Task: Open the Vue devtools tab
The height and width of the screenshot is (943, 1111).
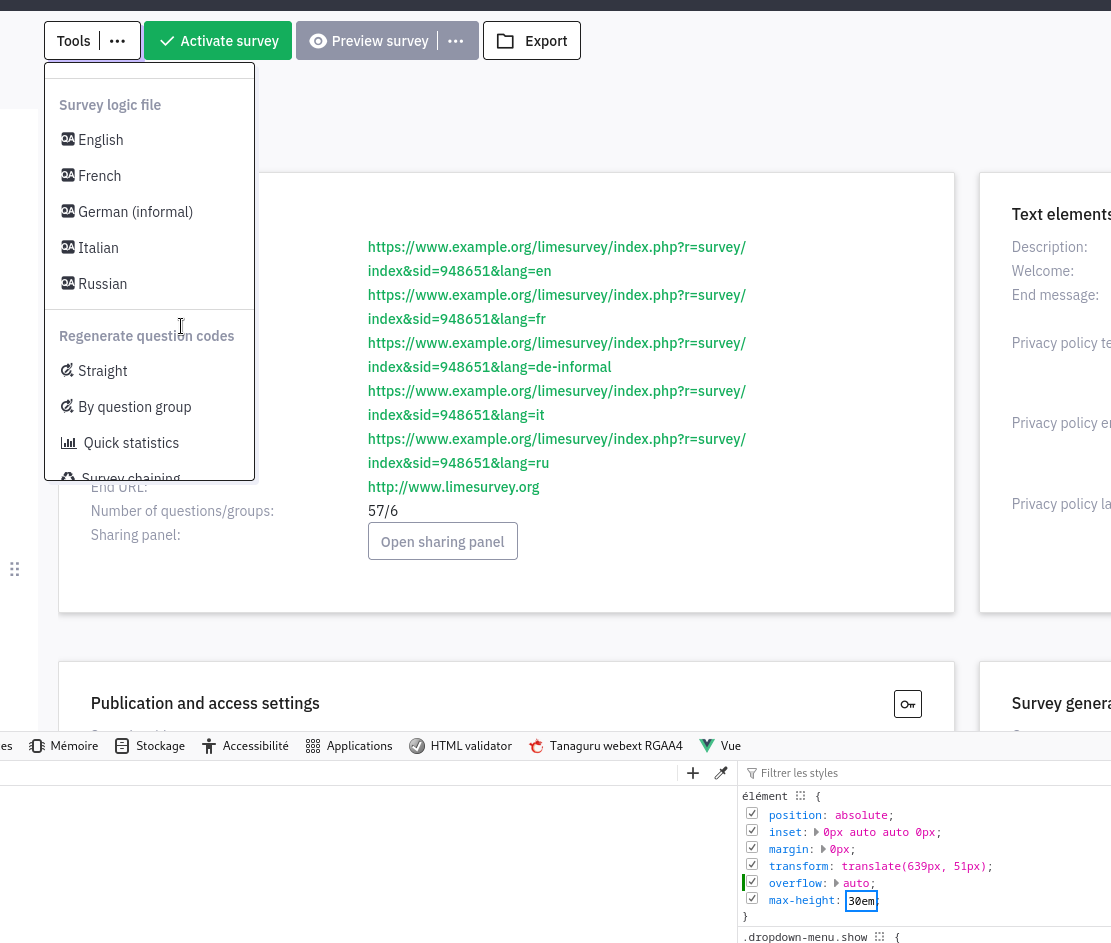Action: click(x=720, y=746)
